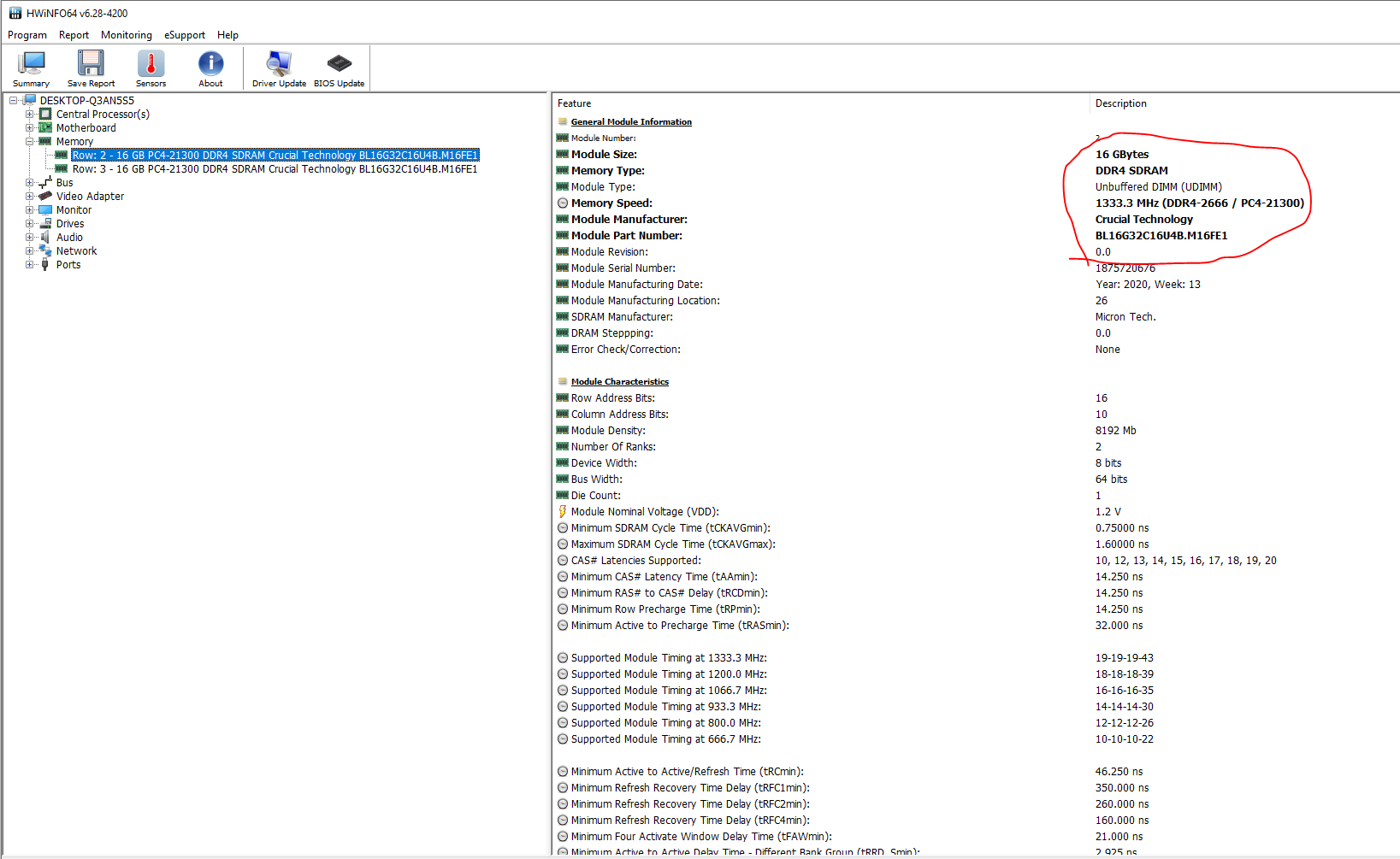The width and height of the screenshot is (1400, 859).
Task: Click the Motherboard icon in the tree
Action: [45, 127]
